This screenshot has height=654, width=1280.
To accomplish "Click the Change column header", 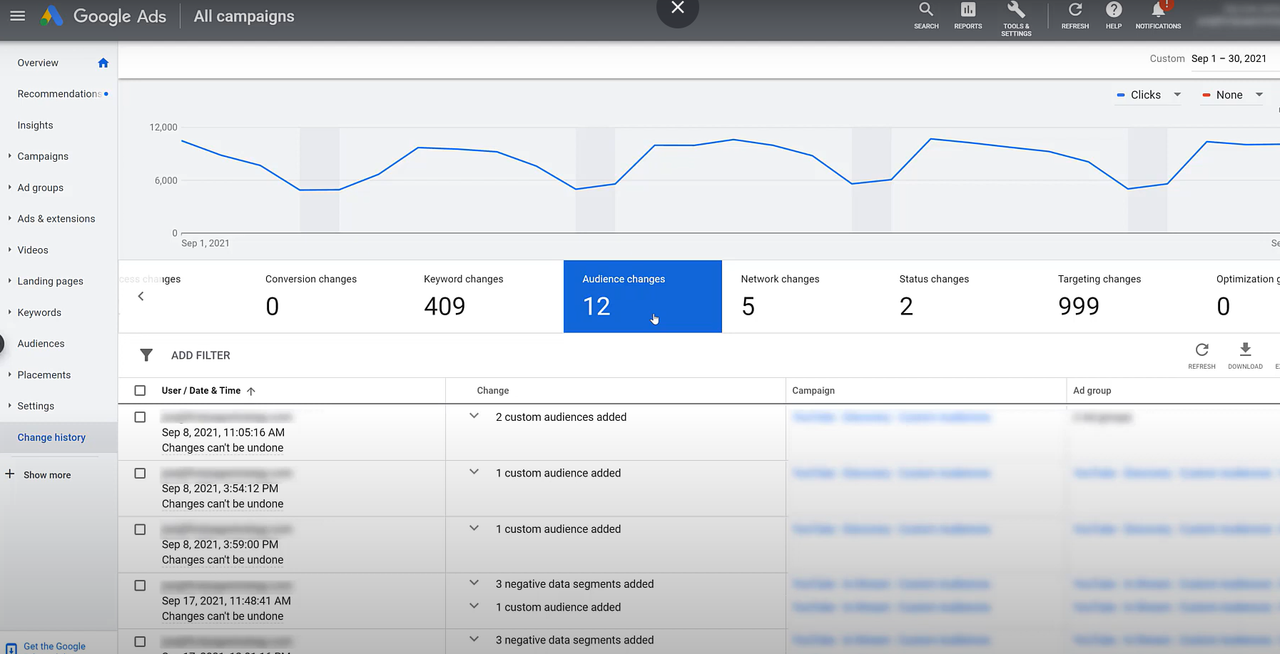I will [493, 391].
